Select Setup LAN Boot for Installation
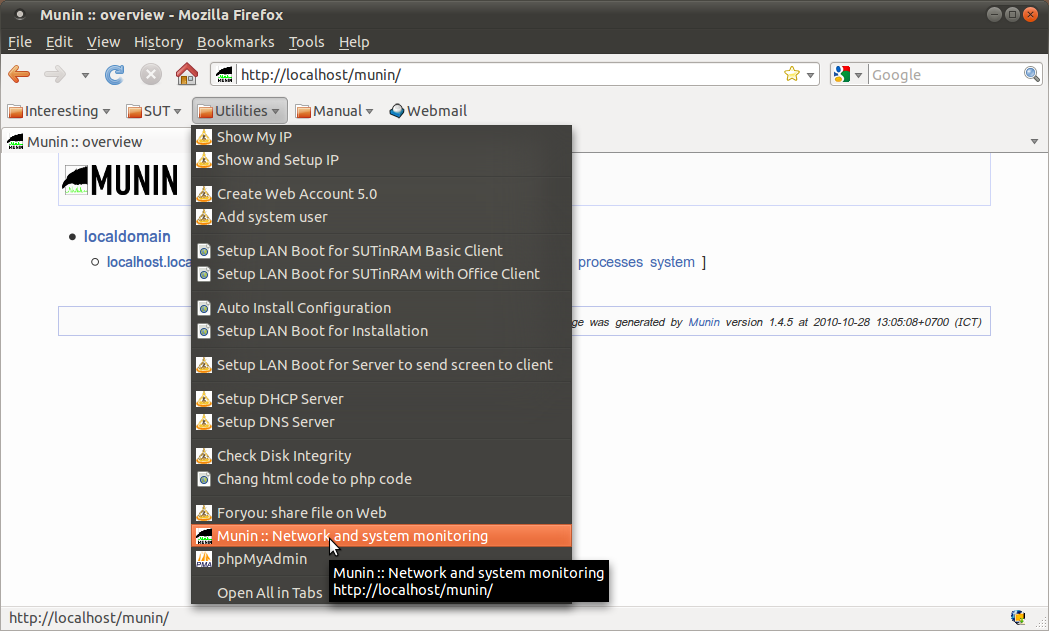This screenshot has height=631, width=1049. pyautogui.click(x=381, y=331)
